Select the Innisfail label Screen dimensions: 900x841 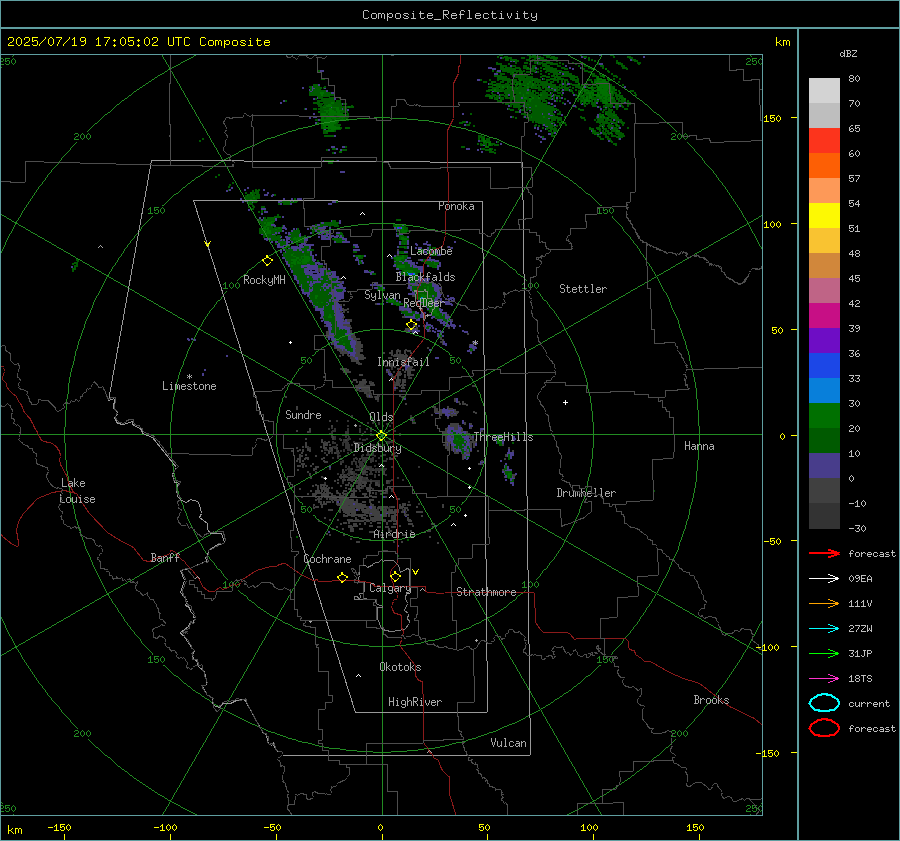(x=403, y=362)
